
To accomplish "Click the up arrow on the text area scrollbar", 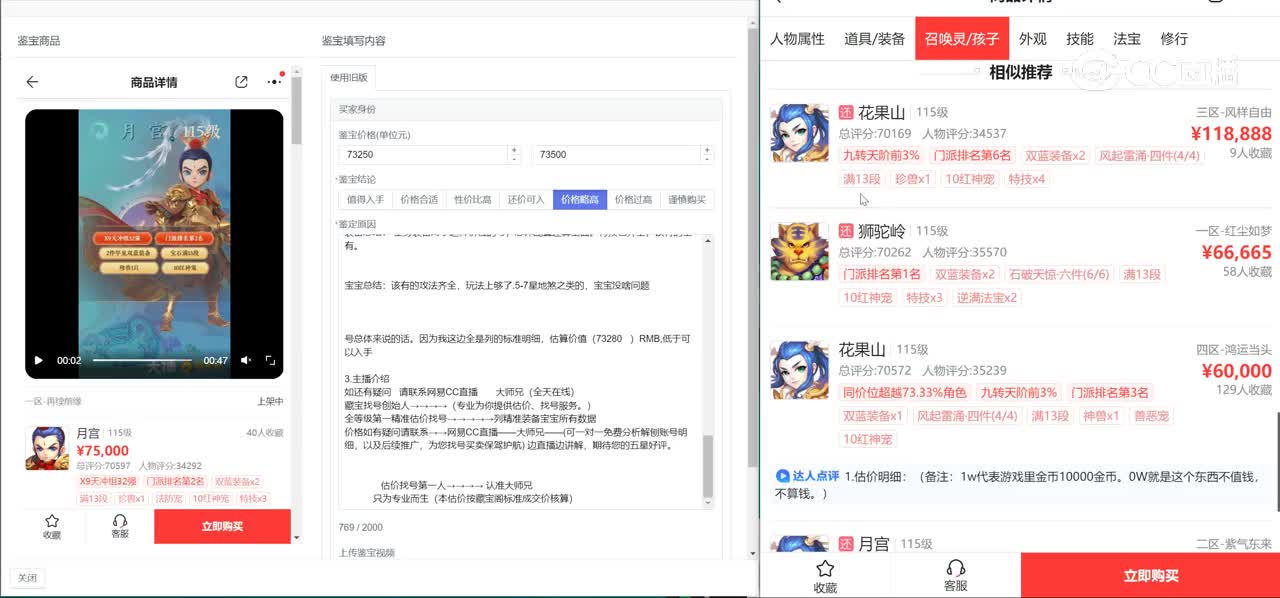I will tap(709, 240).
